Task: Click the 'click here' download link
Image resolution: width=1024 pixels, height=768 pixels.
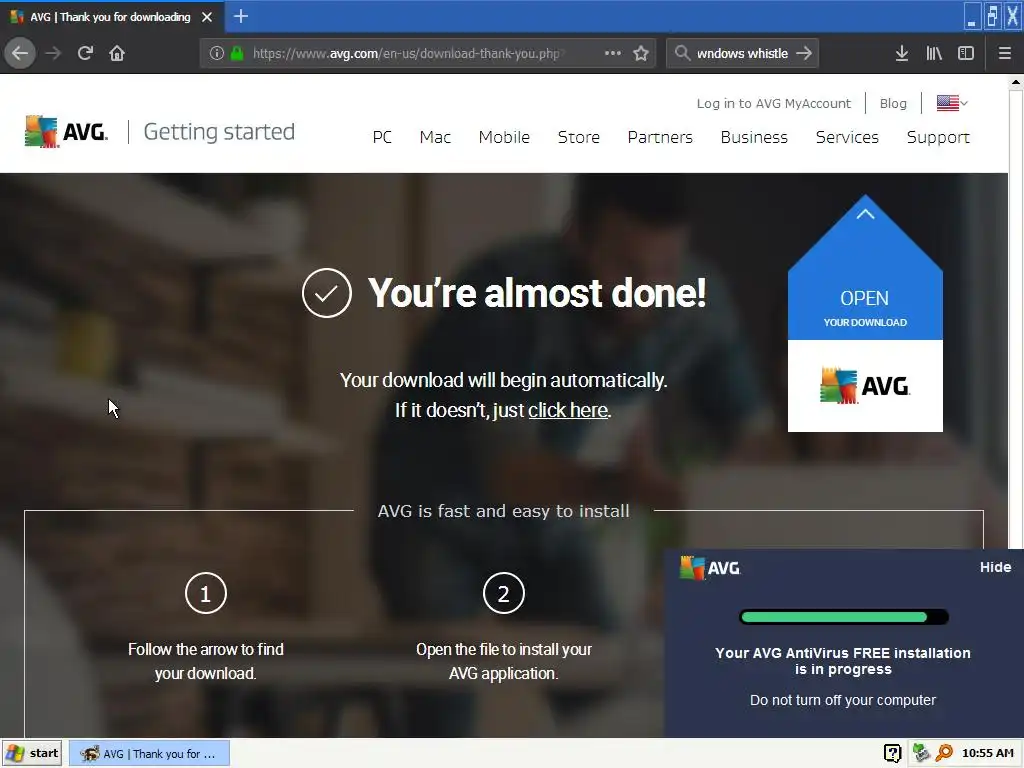Action: [x=568, y=410]
